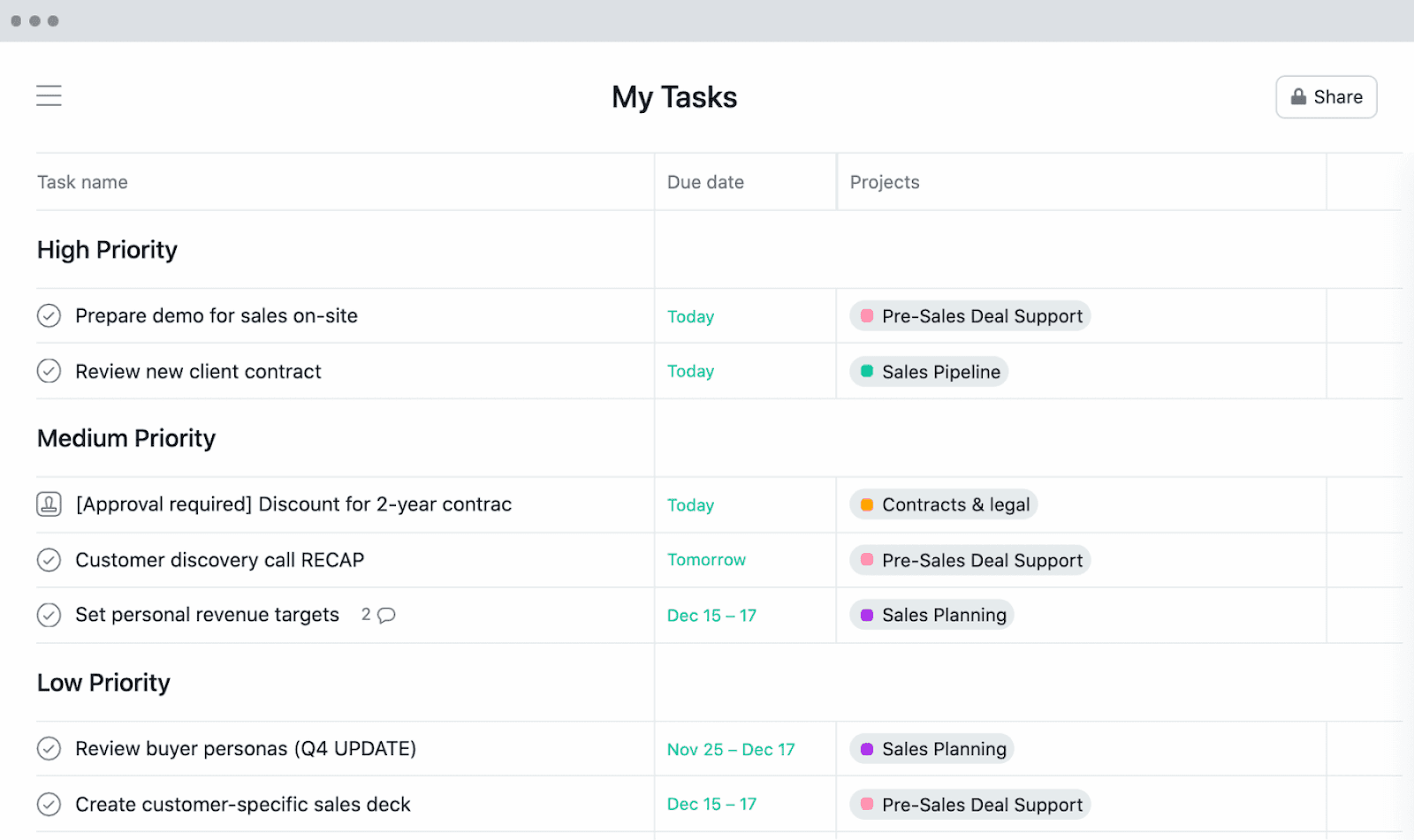
Task: Mark Prepare demo for sales on-site complete
Action: click(49, 316)
